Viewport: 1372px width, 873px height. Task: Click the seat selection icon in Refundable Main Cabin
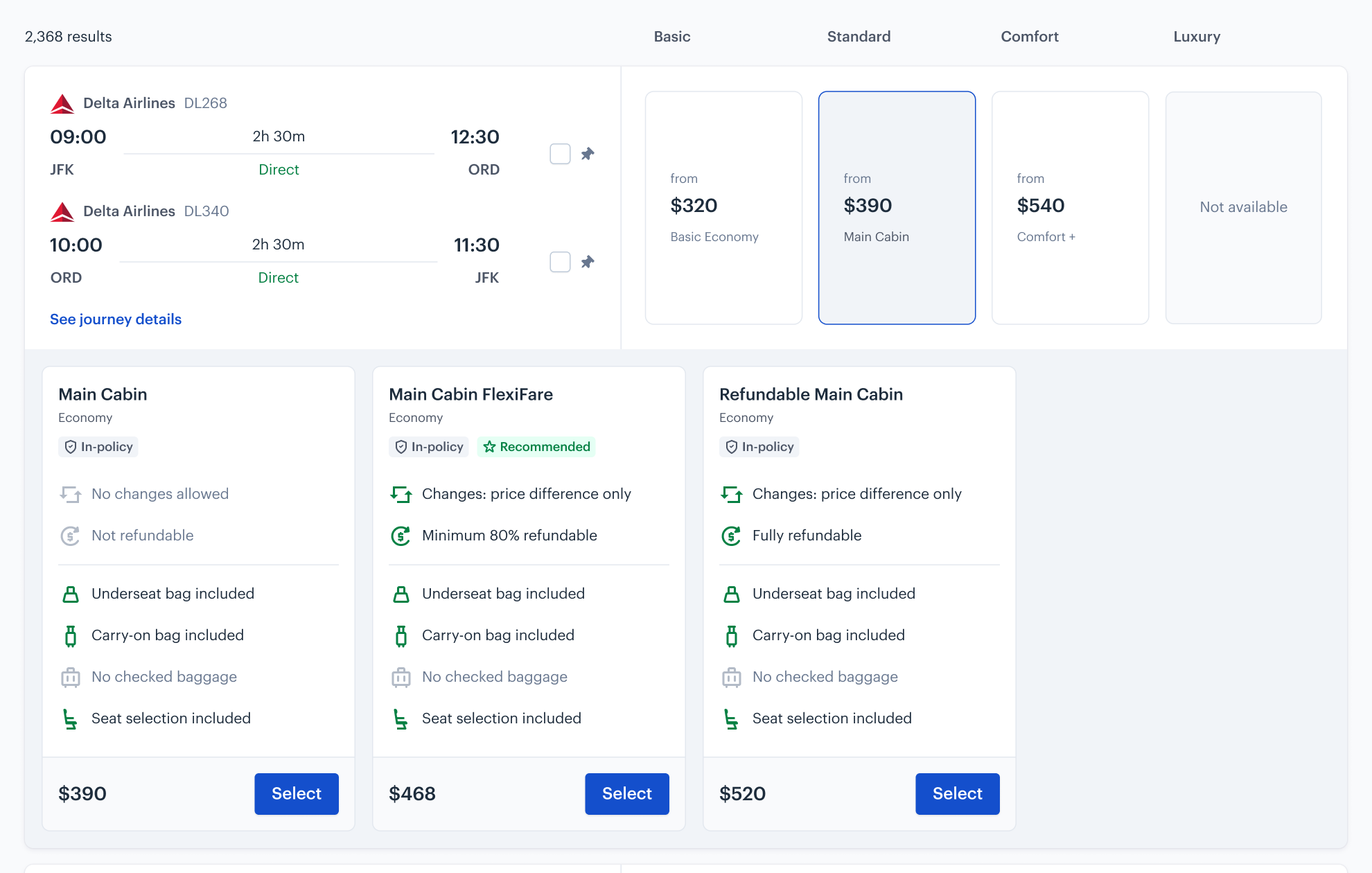click(731, 719)
